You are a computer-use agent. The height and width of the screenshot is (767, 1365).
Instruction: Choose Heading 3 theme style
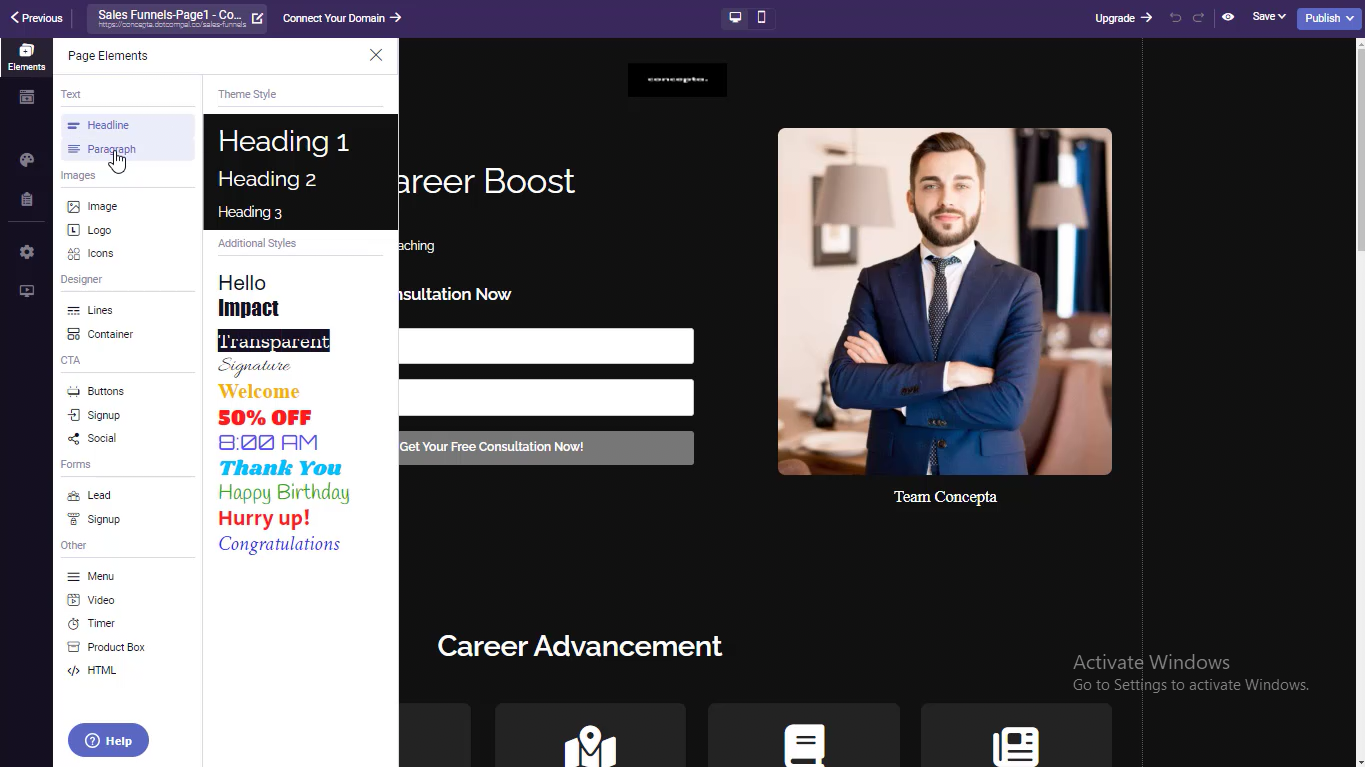(x=250, y=212)
